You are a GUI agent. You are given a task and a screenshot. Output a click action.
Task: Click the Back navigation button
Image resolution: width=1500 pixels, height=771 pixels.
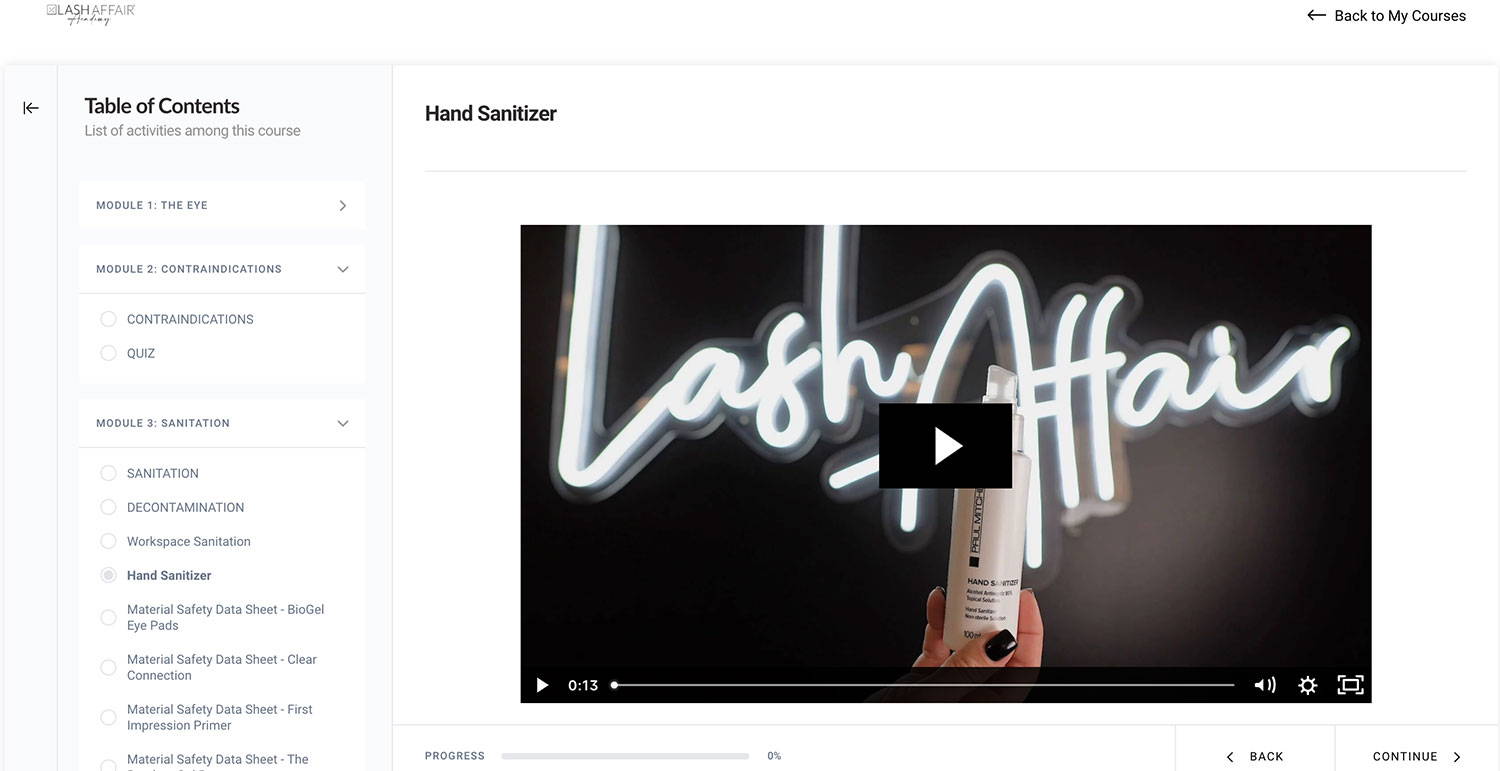tap(1255, 756)
